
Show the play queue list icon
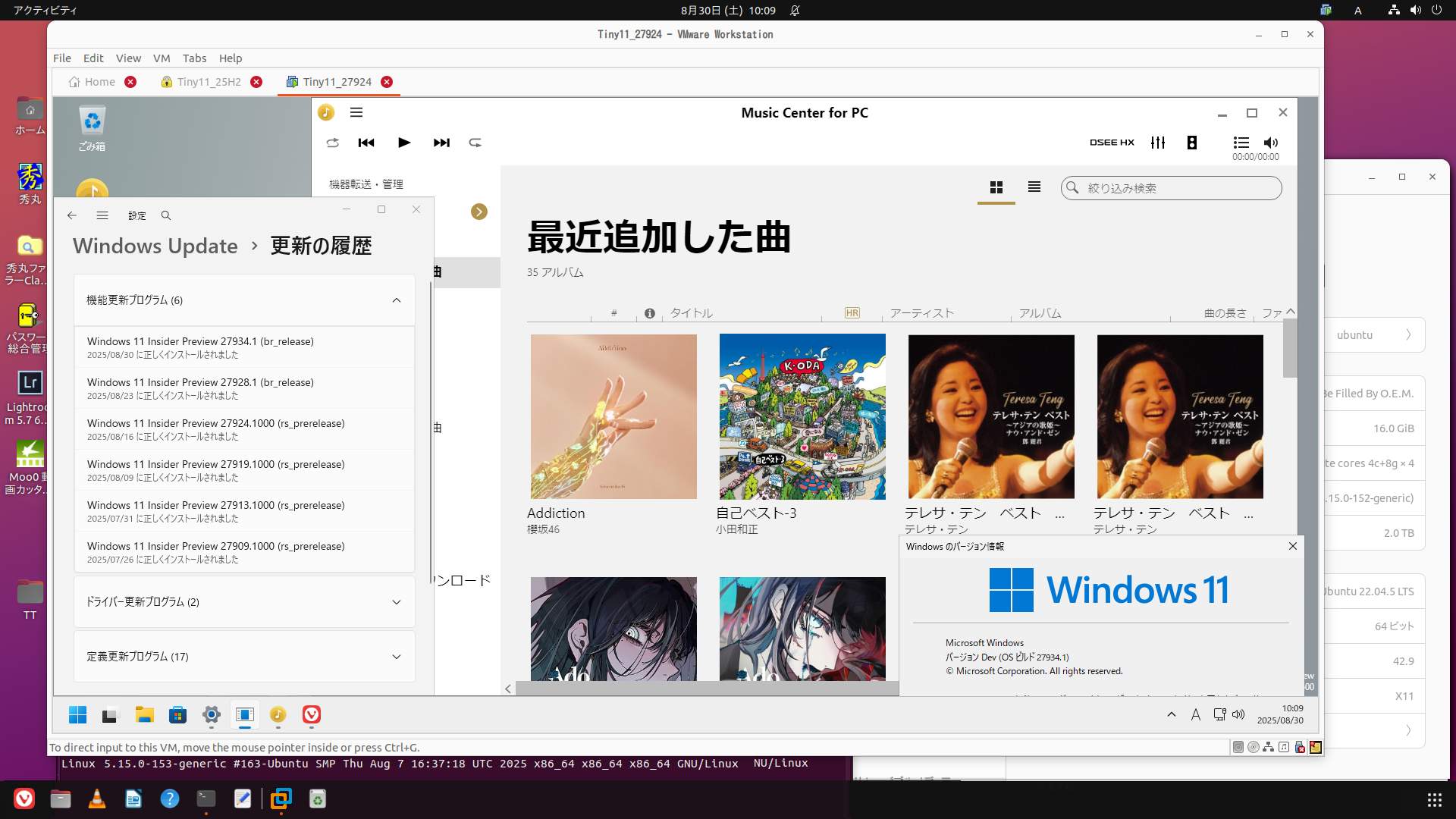(1241, 143)
